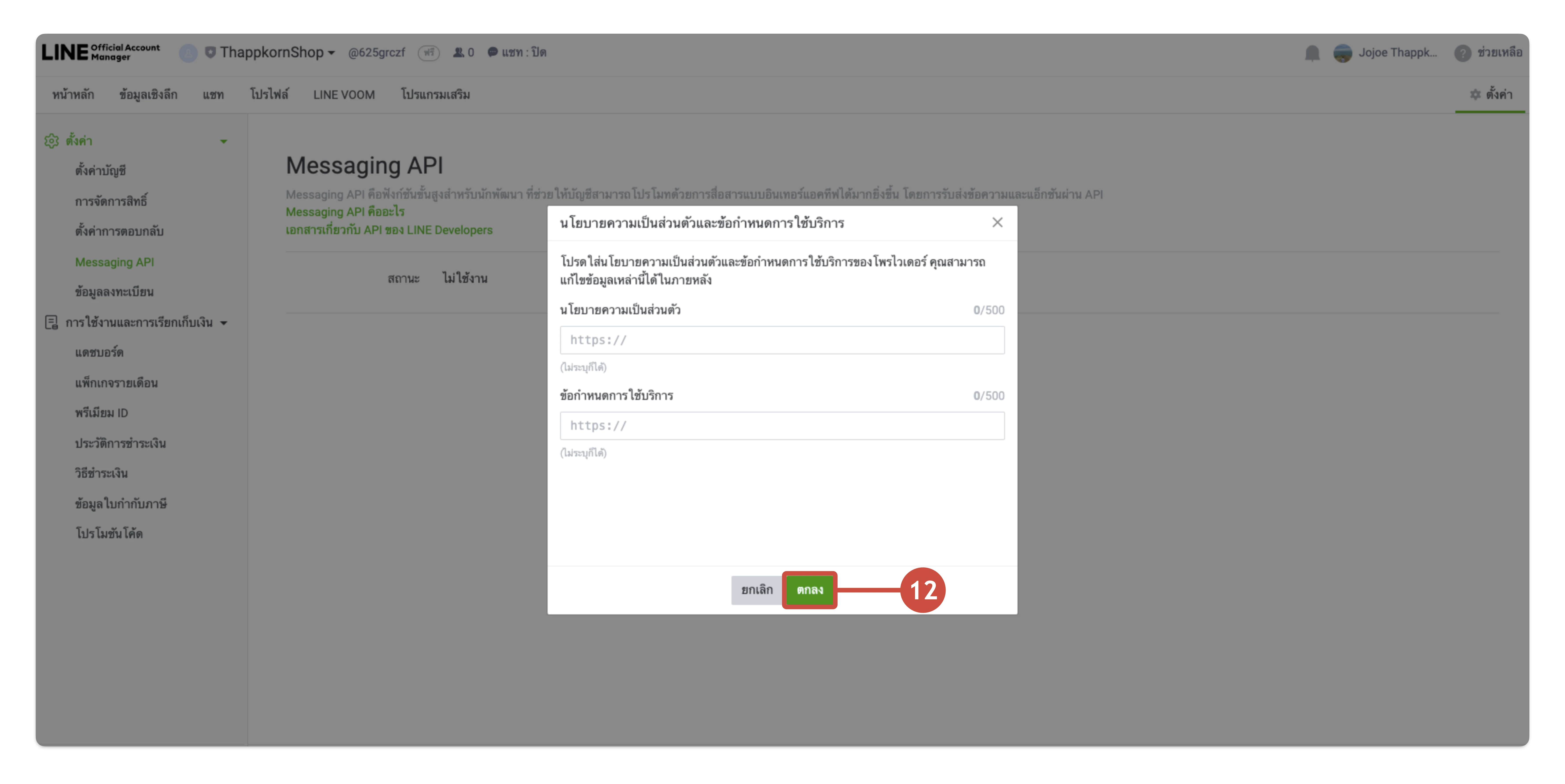
Task: Open the Messaging API คืออะไร link
Action: [345, 212]
